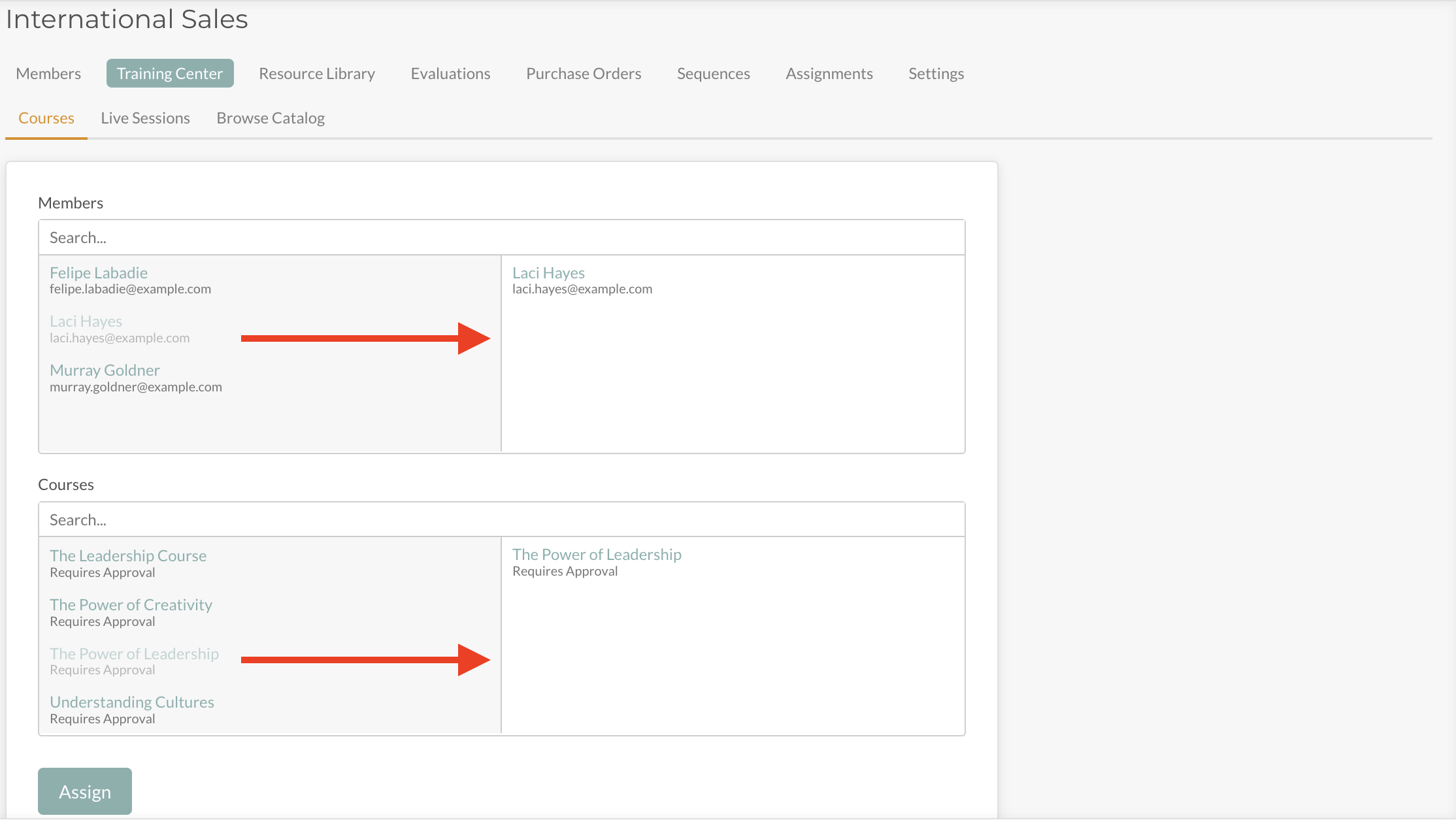The image size is (1456, 822).
Task: Open the Evaluations tab
Action: 450,74
